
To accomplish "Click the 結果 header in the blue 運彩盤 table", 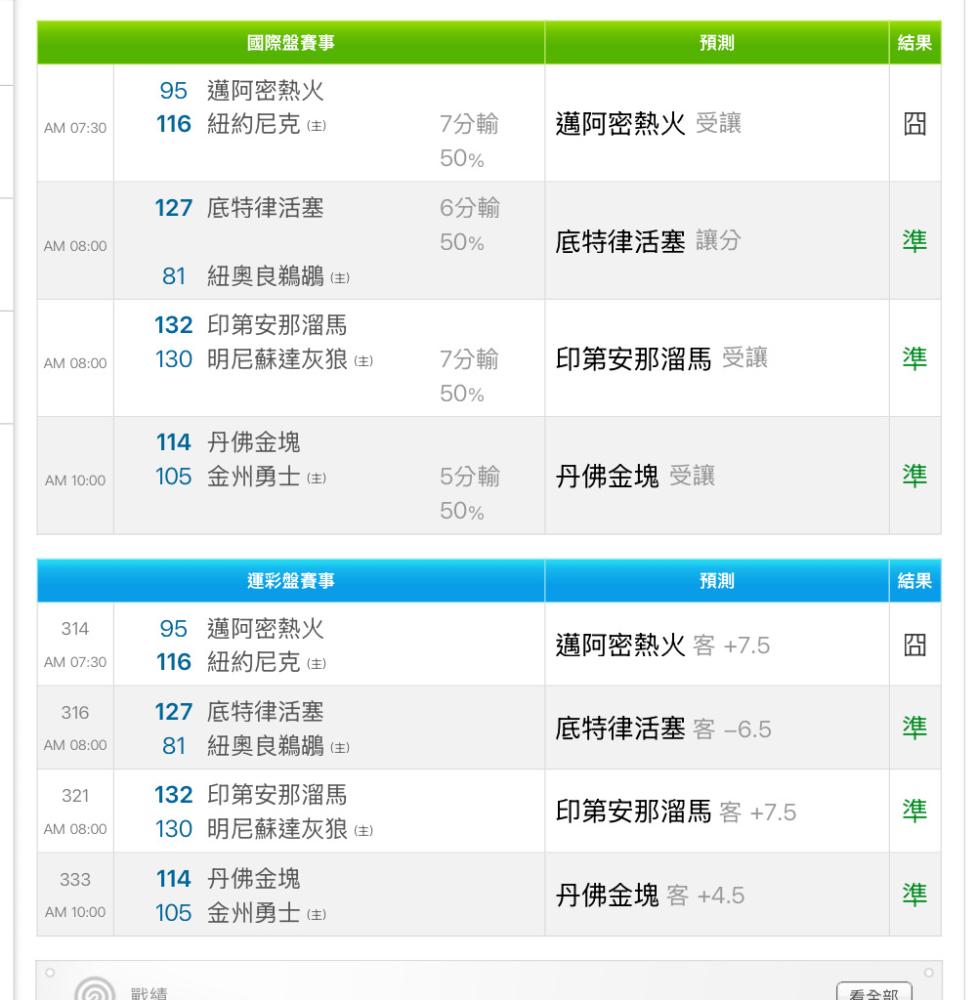I will tap(915, 581).
